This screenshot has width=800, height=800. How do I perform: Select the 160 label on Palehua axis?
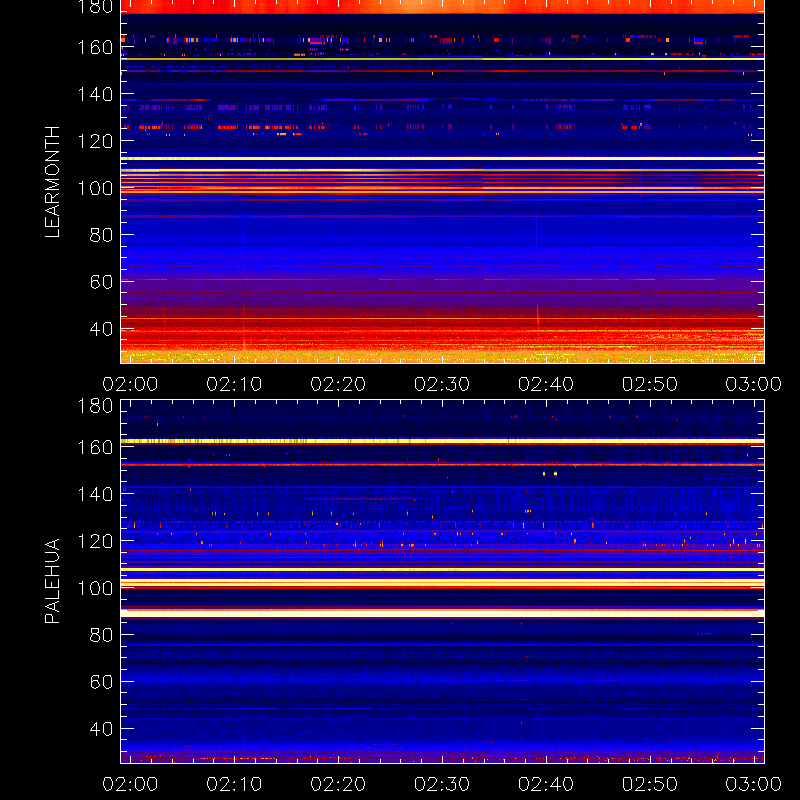click(95, 447)
